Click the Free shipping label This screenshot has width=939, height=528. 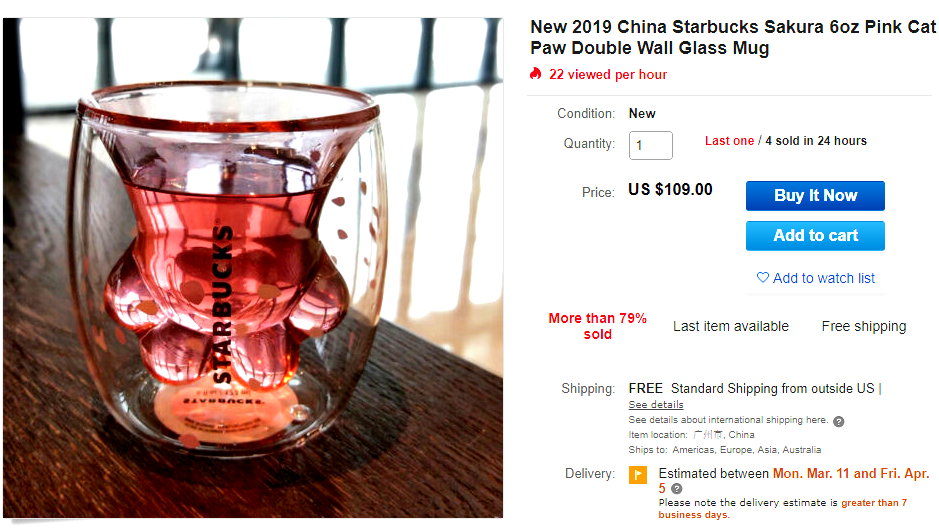click(x=863, y=326)
